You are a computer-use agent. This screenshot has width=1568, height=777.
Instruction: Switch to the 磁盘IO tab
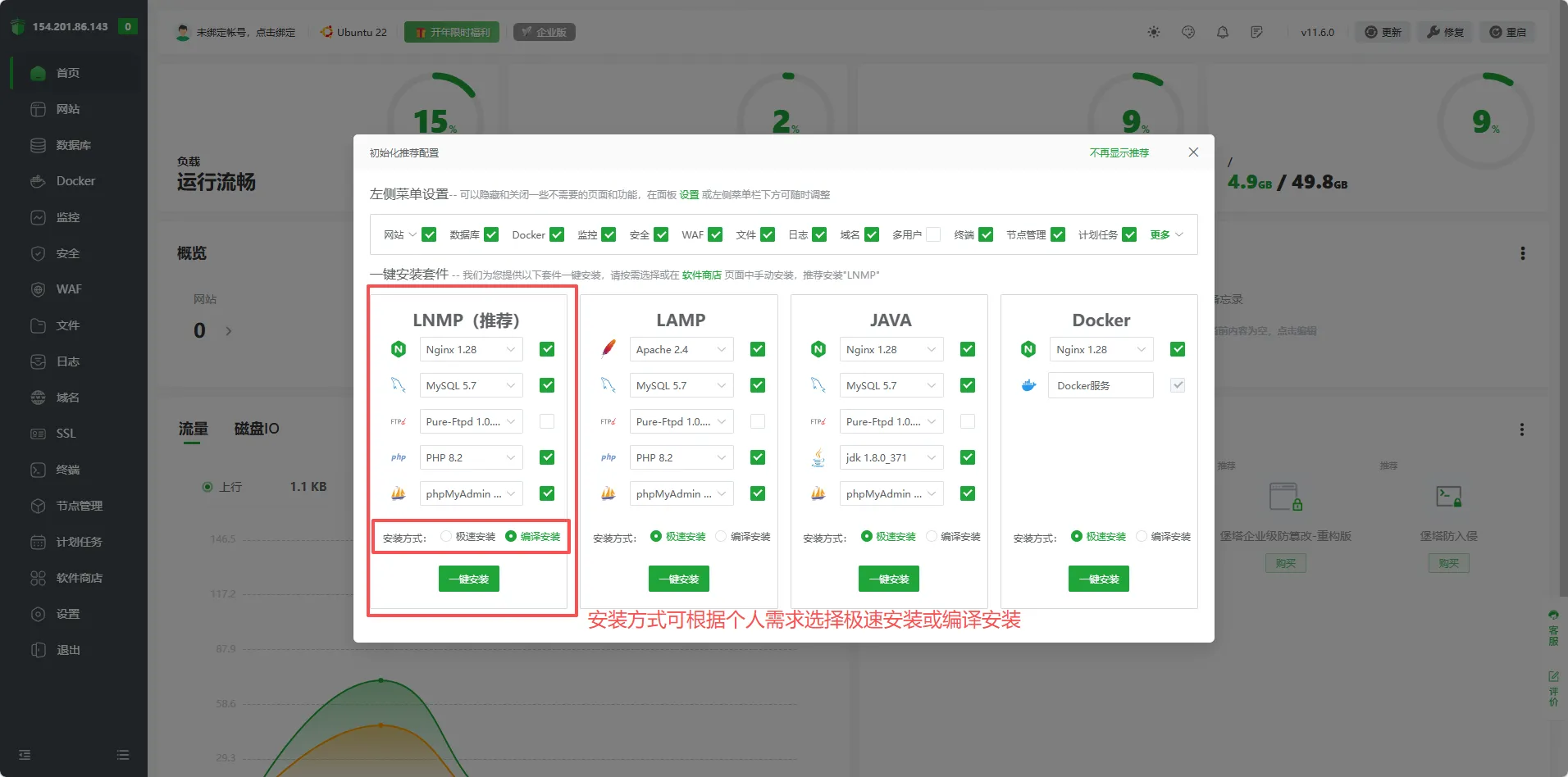coord(257,429)
